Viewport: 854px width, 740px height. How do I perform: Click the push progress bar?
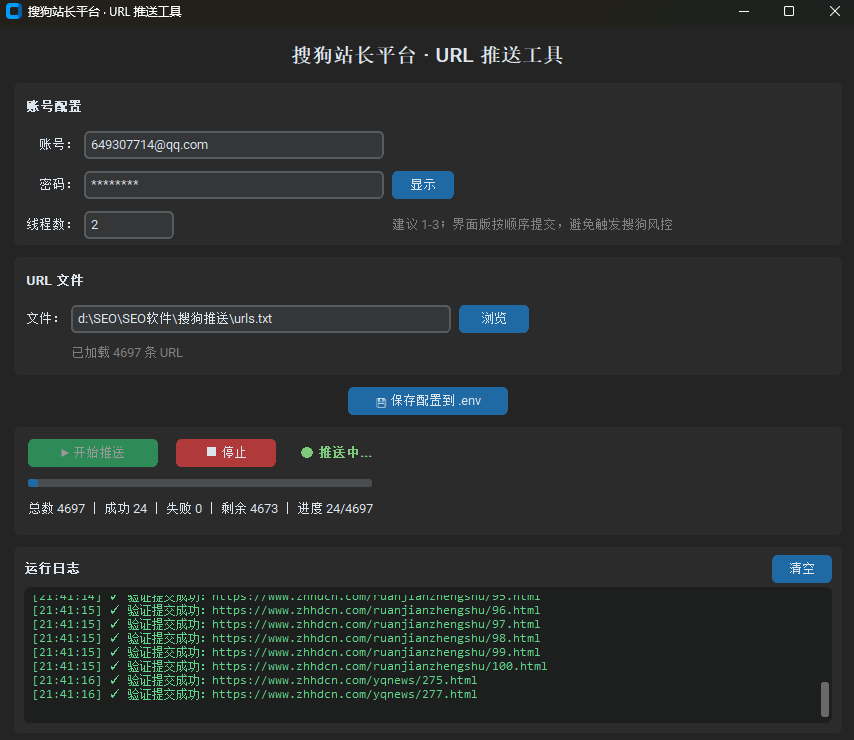click(200, 483)
